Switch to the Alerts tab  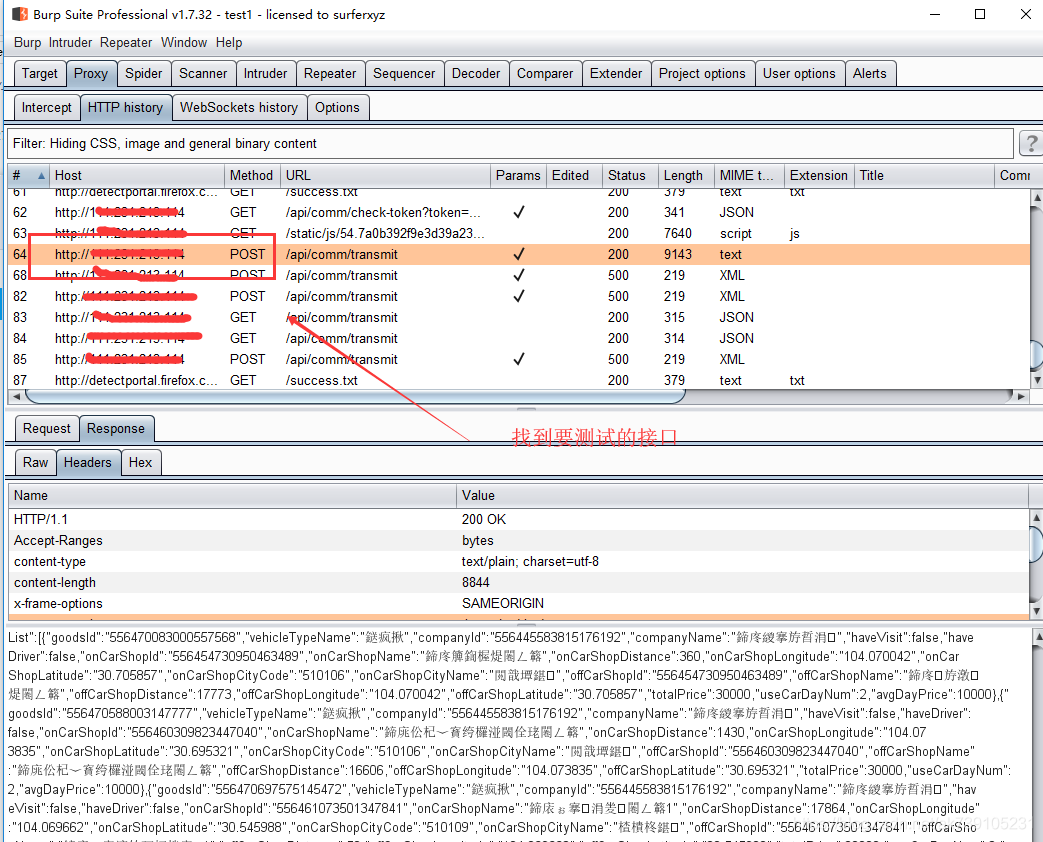[869, 73]
